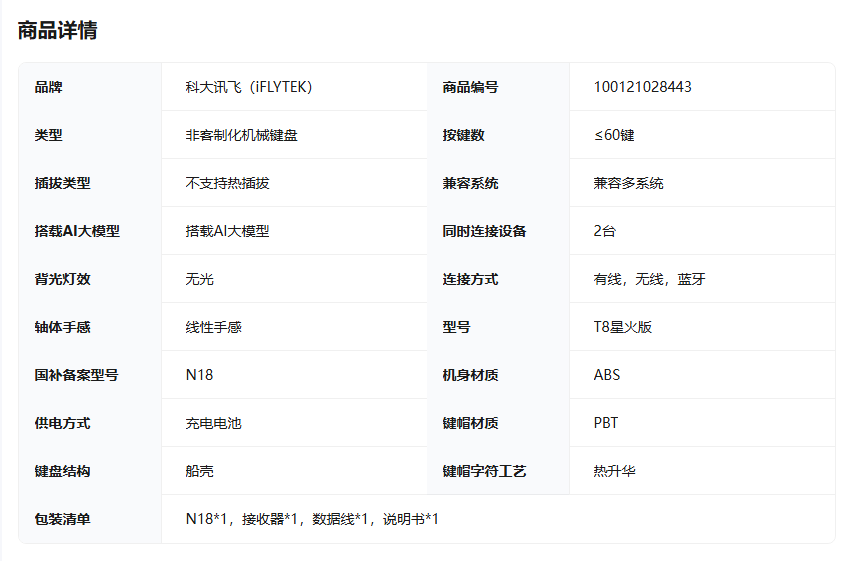
Task: Select the 键盘结构 label
Action: tap(62, 471)
